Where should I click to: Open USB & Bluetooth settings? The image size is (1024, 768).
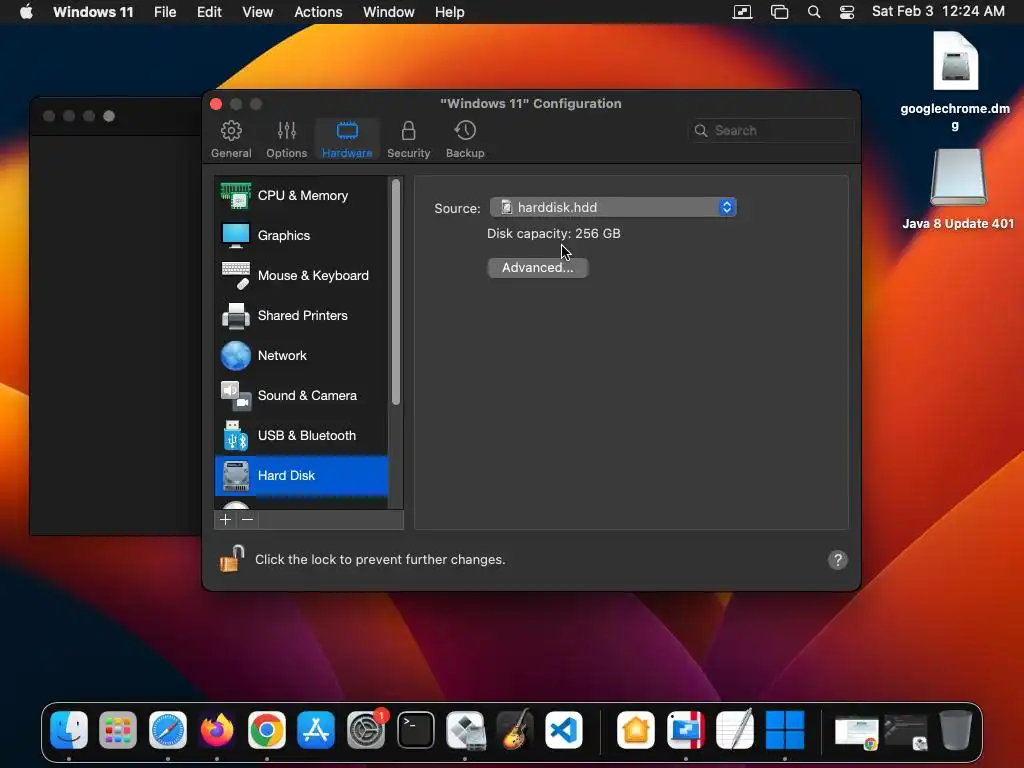coord(302,436)
